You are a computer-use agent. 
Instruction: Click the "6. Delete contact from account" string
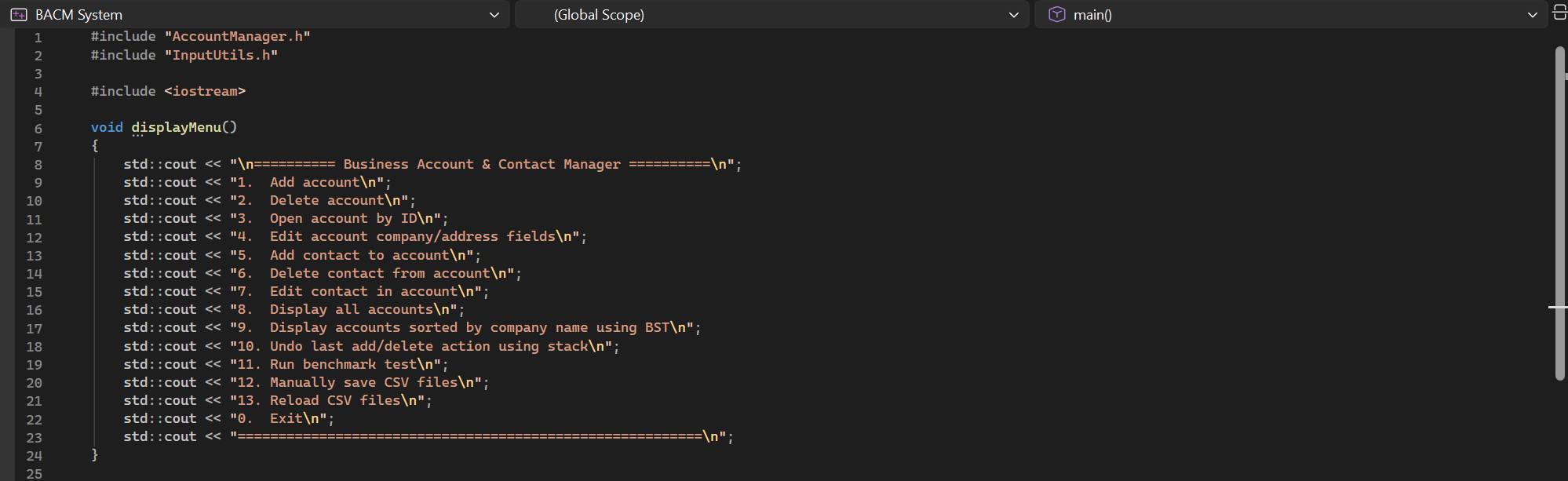click(372, 273)
